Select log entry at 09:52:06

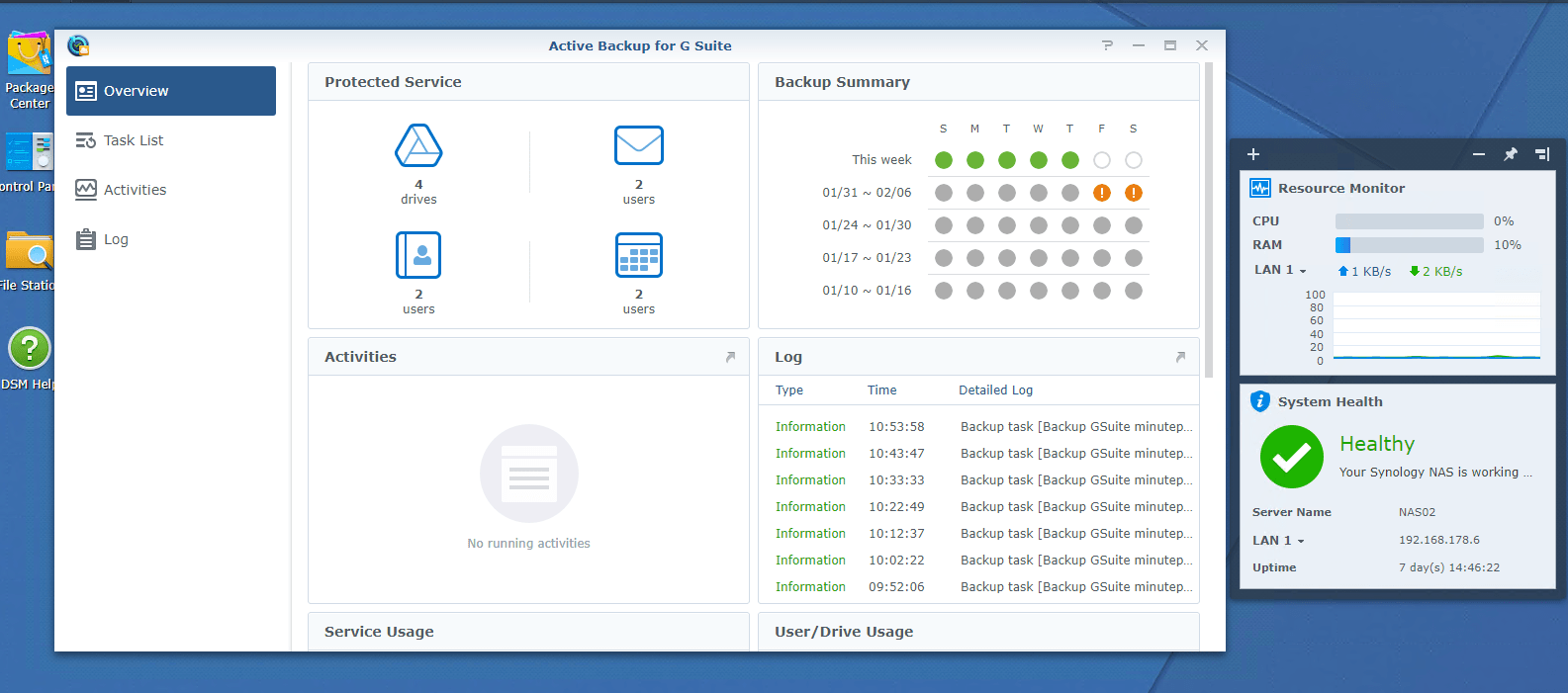[978, 587]
